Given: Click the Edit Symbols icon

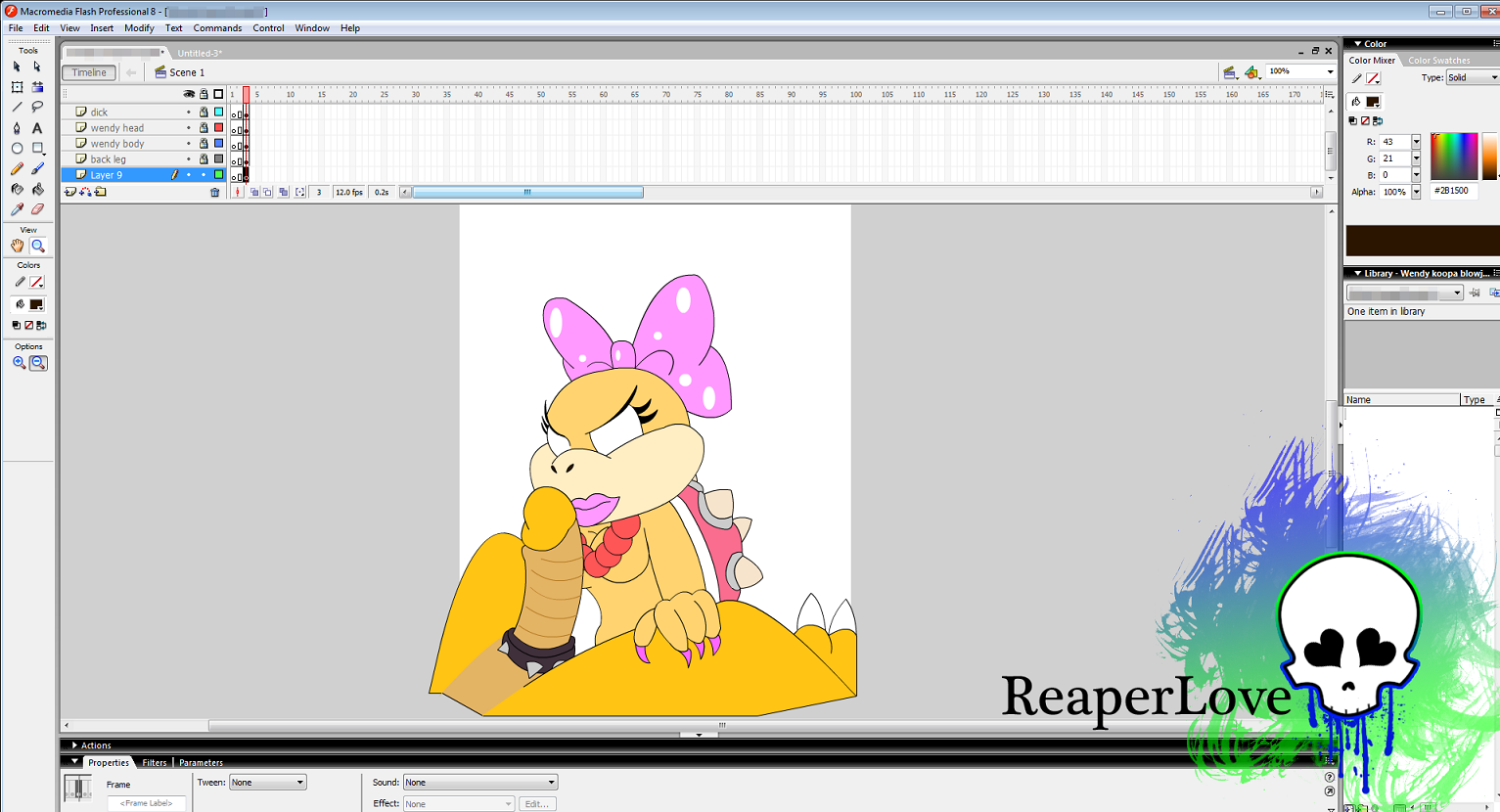Looking at the screenshot, I should tap(1252, 72).
